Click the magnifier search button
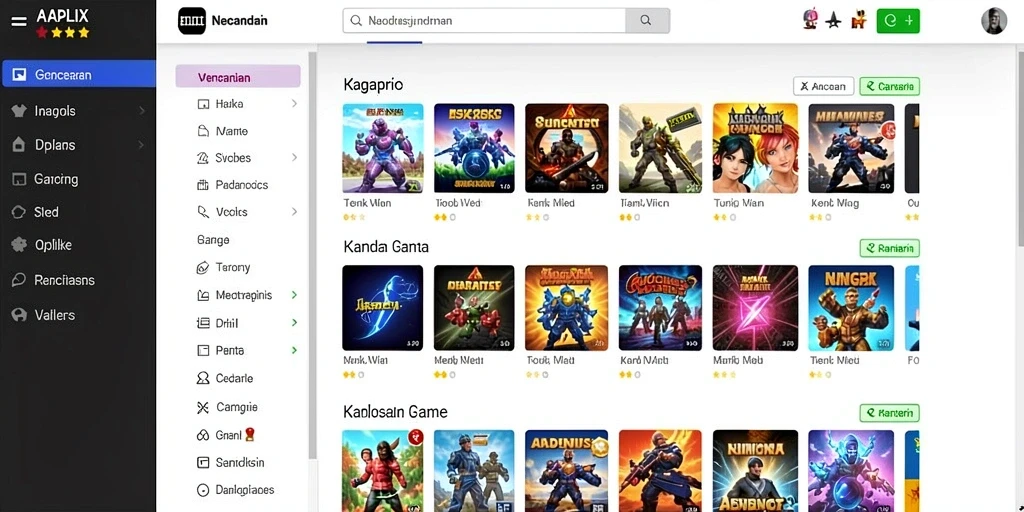1024x512 pixels. pyautogui.click(x=647, y=21)
